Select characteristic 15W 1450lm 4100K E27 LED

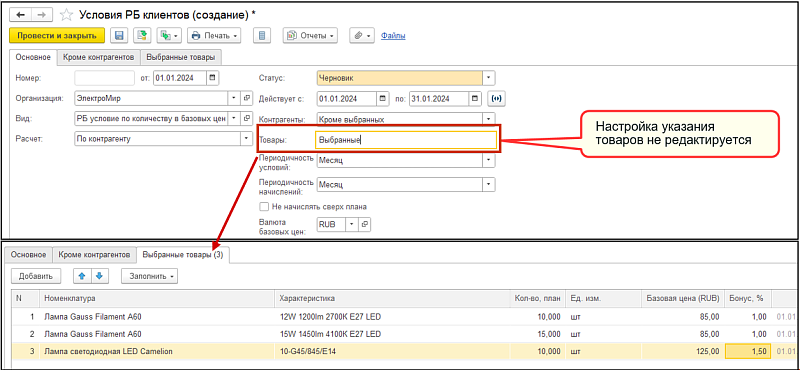[330, 334]
